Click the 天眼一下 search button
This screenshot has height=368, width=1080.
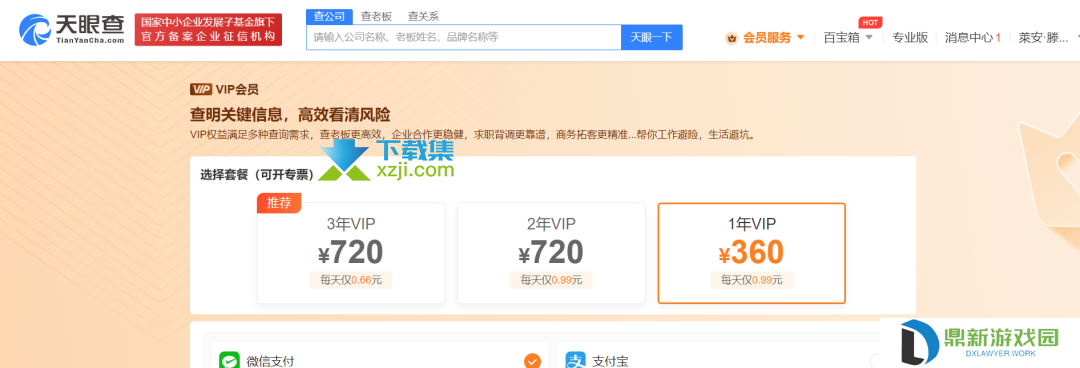click(652, 37)
